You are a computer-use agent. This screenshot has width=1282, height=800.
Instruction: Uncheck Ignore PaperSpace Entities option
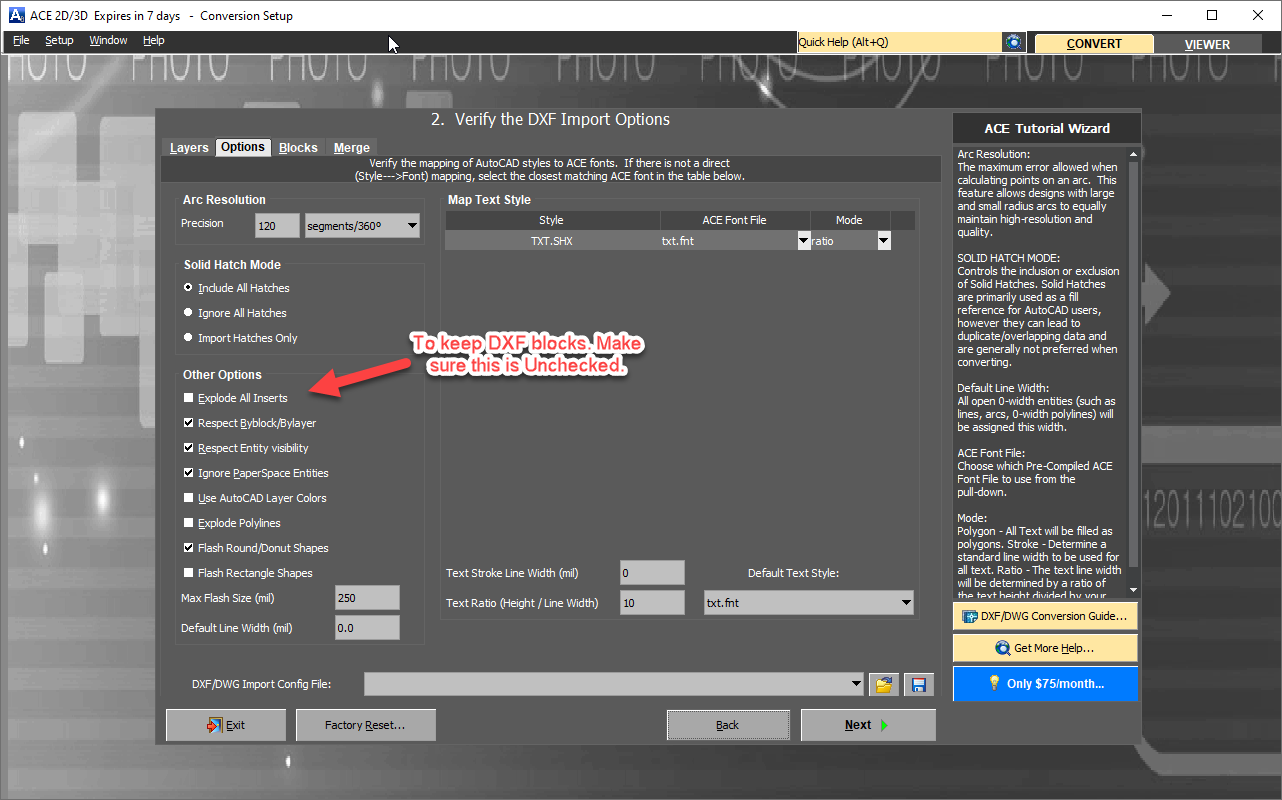pyautogui.click(x=189, y=473)
